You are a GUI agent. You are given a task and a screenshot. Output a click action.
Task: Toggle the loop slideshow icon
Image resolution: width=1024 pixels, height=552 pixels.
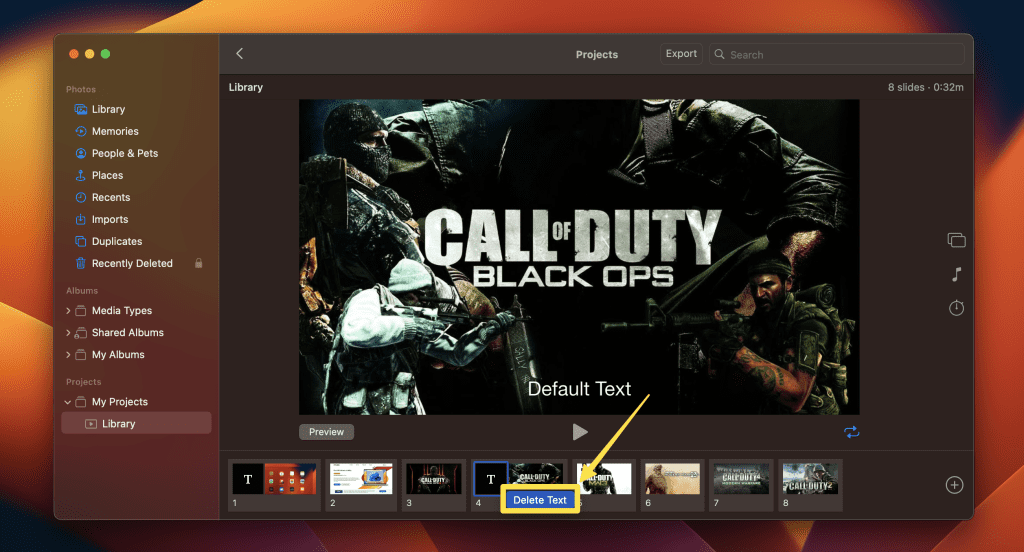click(x=852, y=432)
